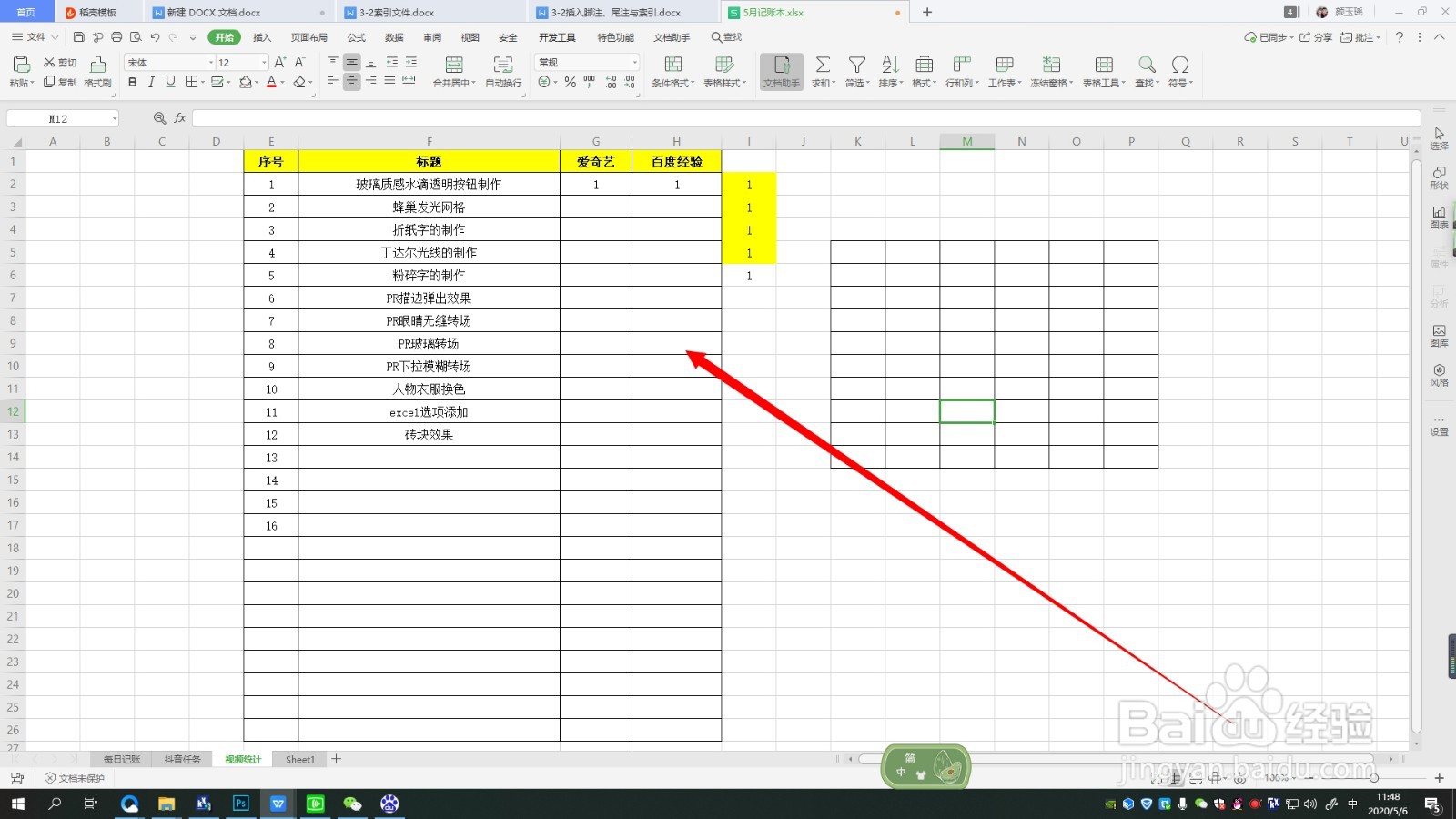This screenshot has width=1456, height=819.
Task: Click the decrease decimal places icon
Action: click(631, 82)
